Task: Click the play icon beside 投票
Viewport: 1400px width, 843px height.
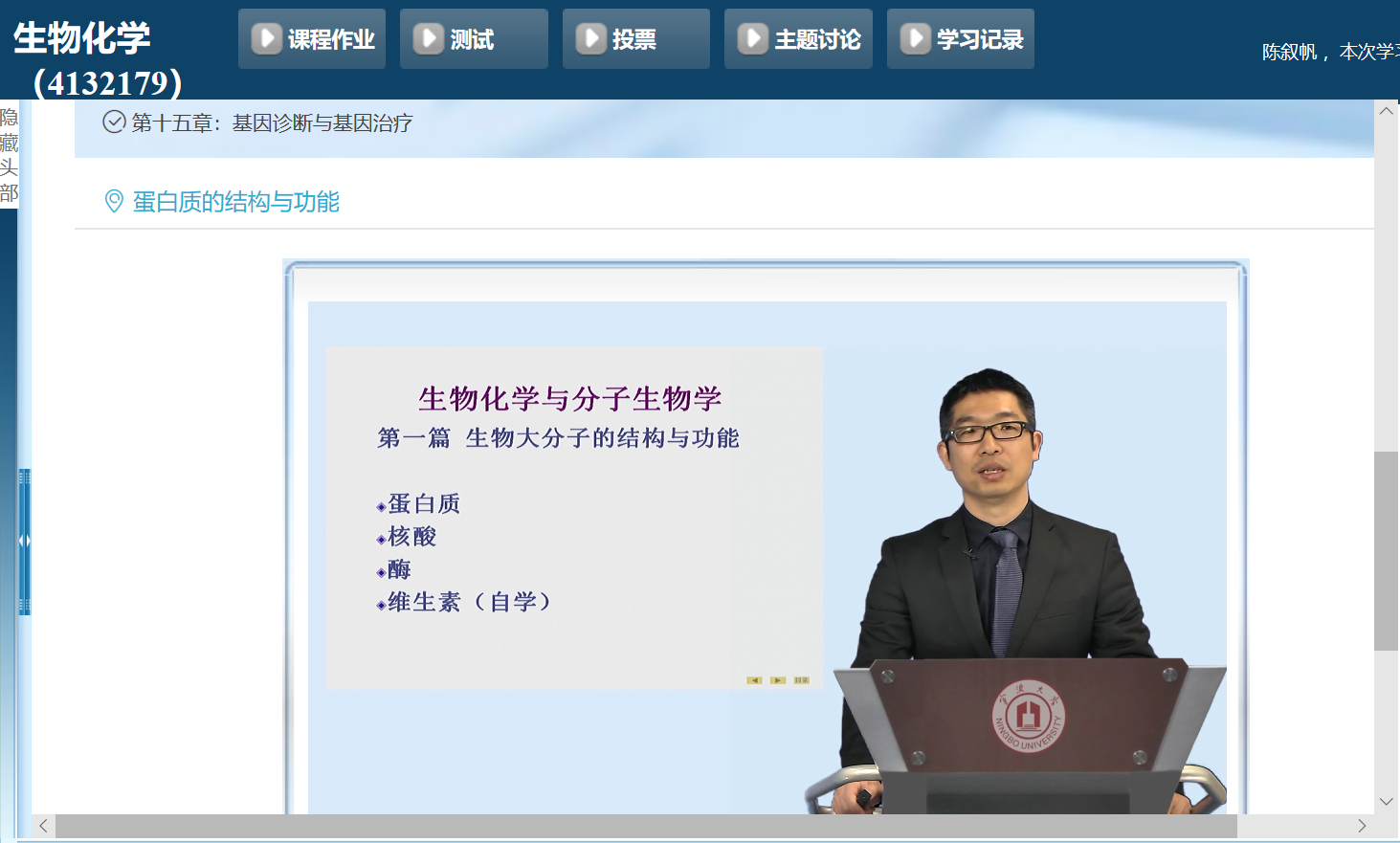Action: click(590, 38)
